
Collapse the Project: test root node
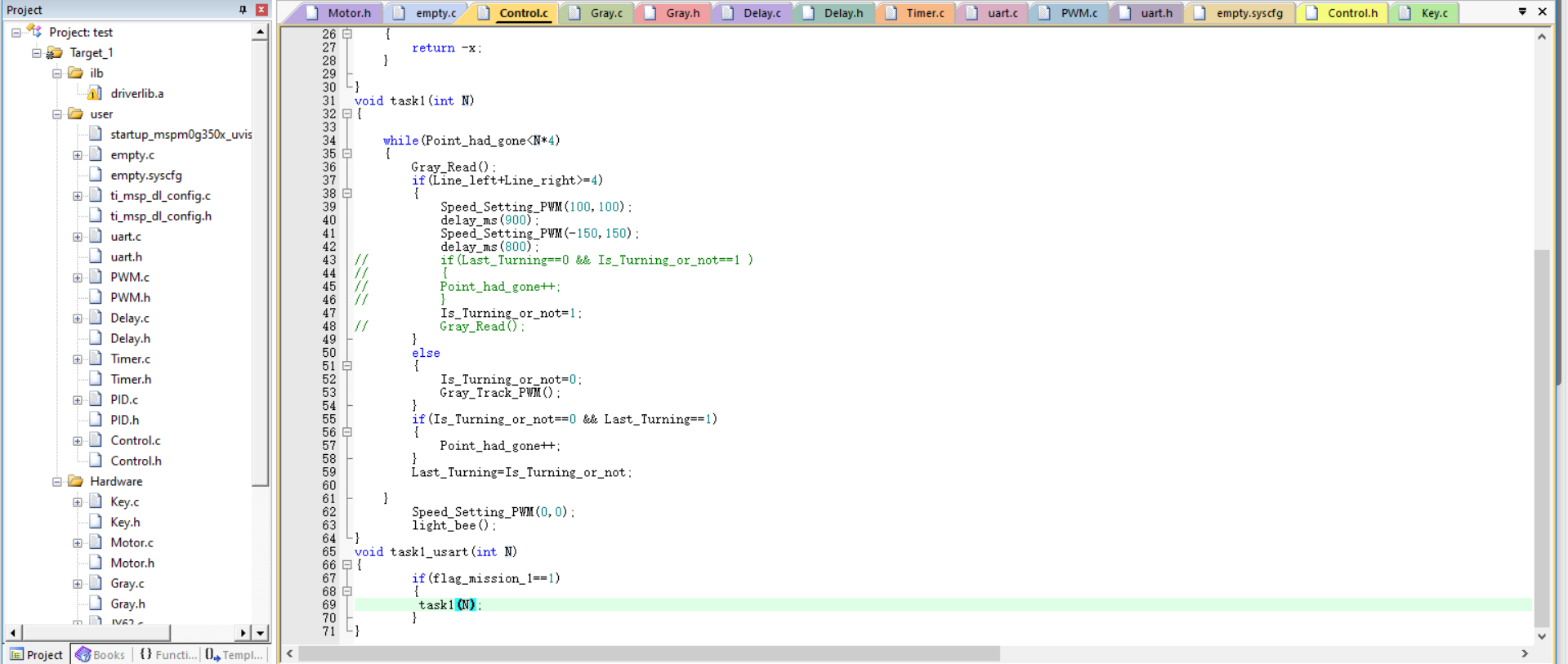click(x=16, y=33)
